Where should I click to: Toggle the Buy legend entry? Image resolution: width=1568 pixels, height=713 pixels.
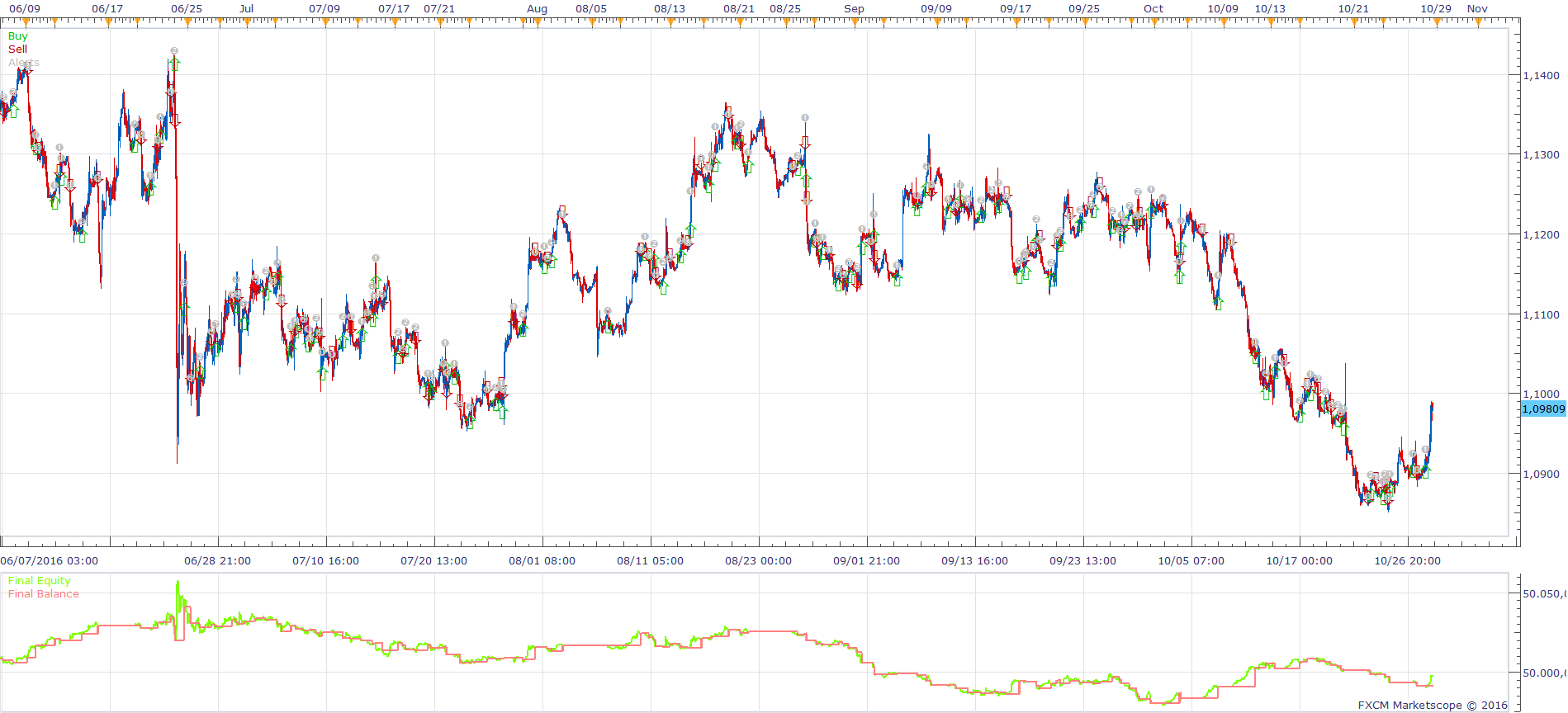click(x=17, y=36)
